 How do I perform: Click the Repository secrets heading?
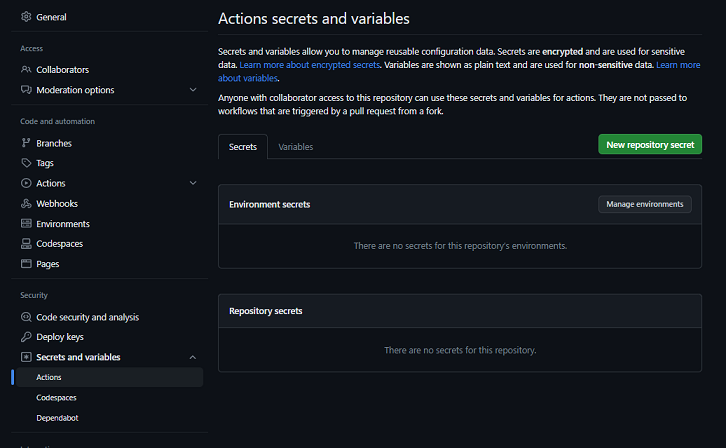click(x=265, y=311)
